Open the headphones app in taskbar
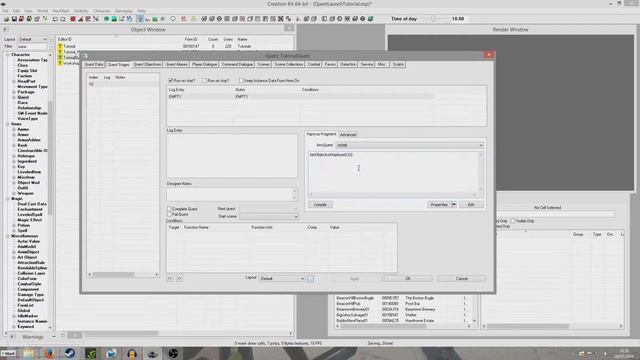 point(132,353)
